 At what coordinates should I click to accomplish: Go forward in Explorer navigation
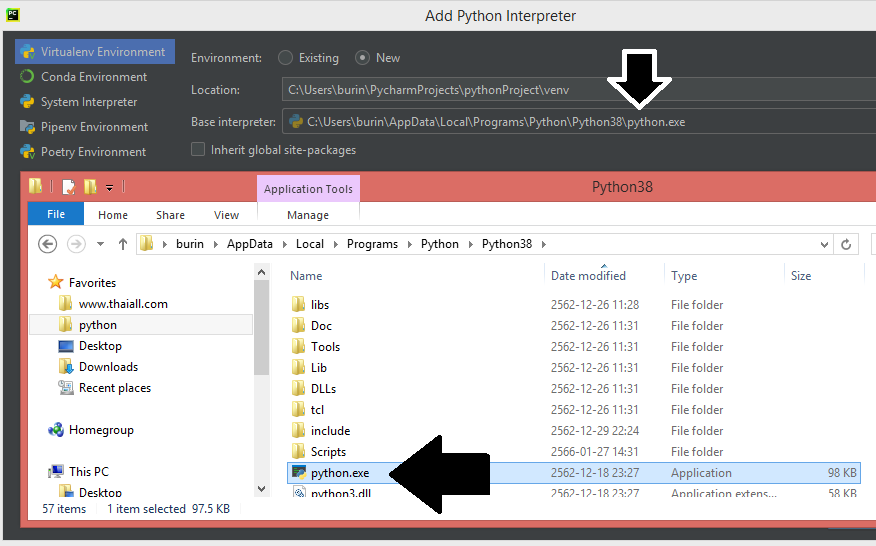coord(76,244)
